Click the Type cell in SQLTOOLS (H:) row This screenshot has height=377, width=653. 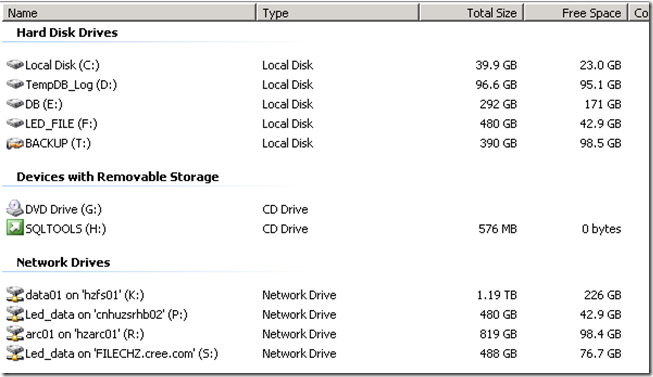285,229
